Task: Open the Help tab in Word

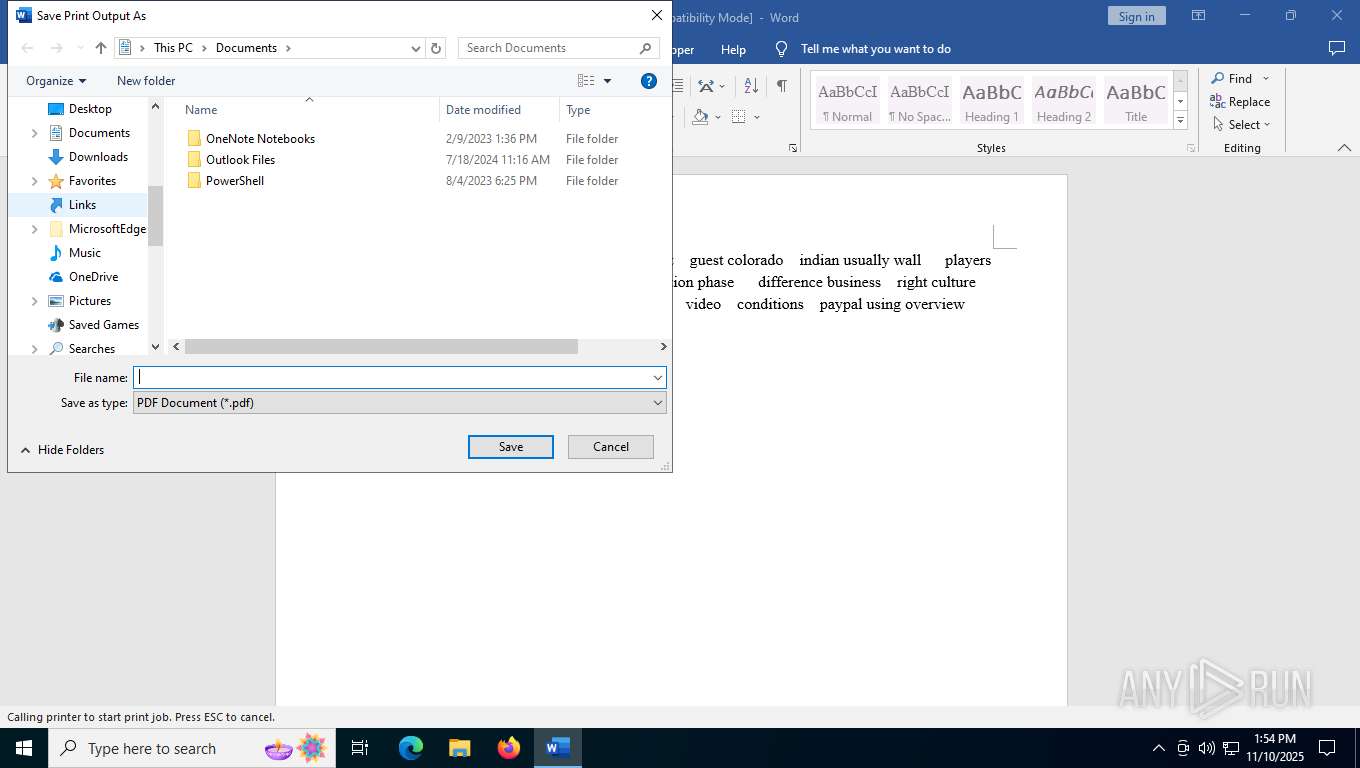Action: click(x=733, y=49)
